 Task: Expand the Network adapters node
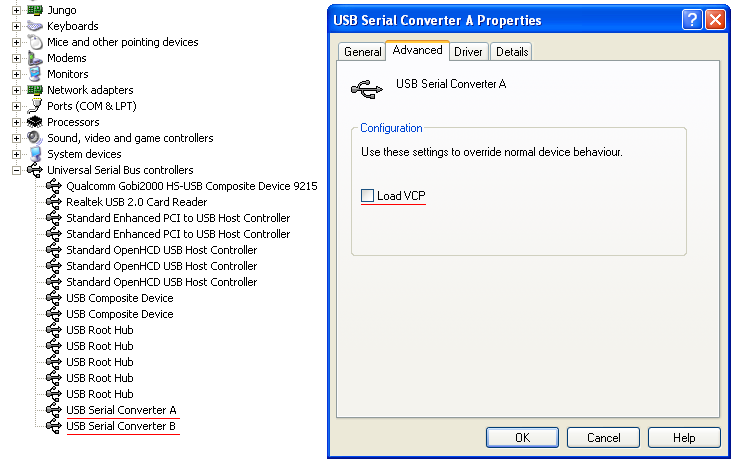[x=16, y=90]
